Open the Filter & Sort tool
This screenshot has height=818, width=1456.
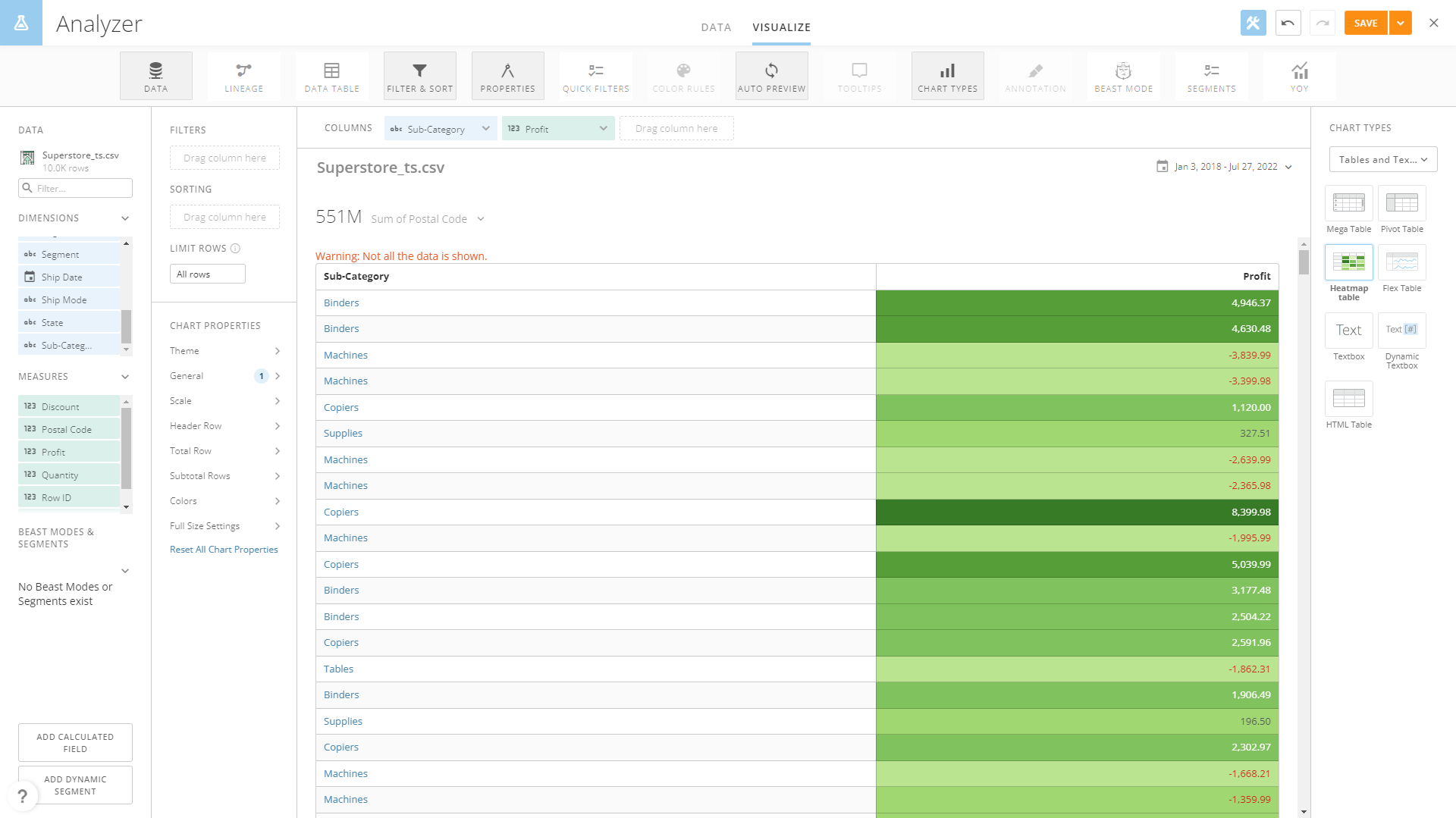(x=419, y=75)
